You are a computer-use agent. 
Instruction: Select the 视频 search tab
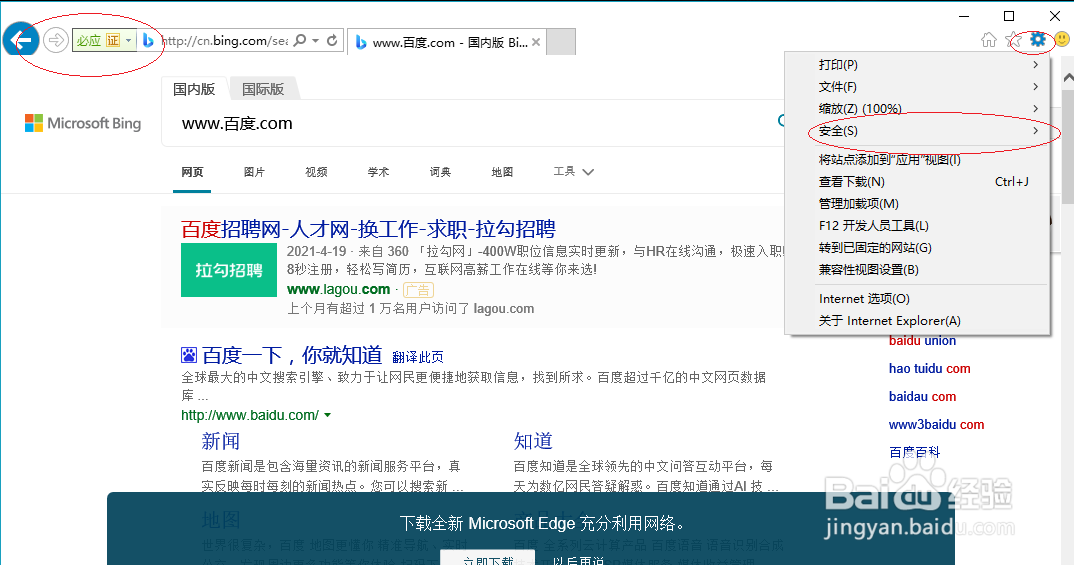point(316,172)
